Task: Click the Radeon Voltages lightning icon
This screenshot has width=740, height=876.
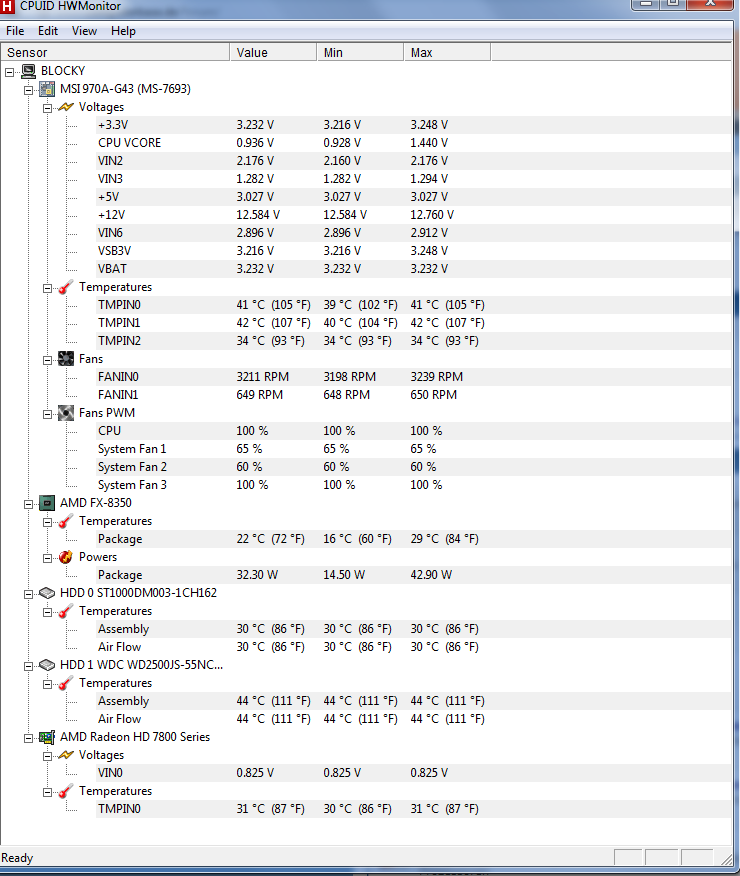Action: [66, 755]
